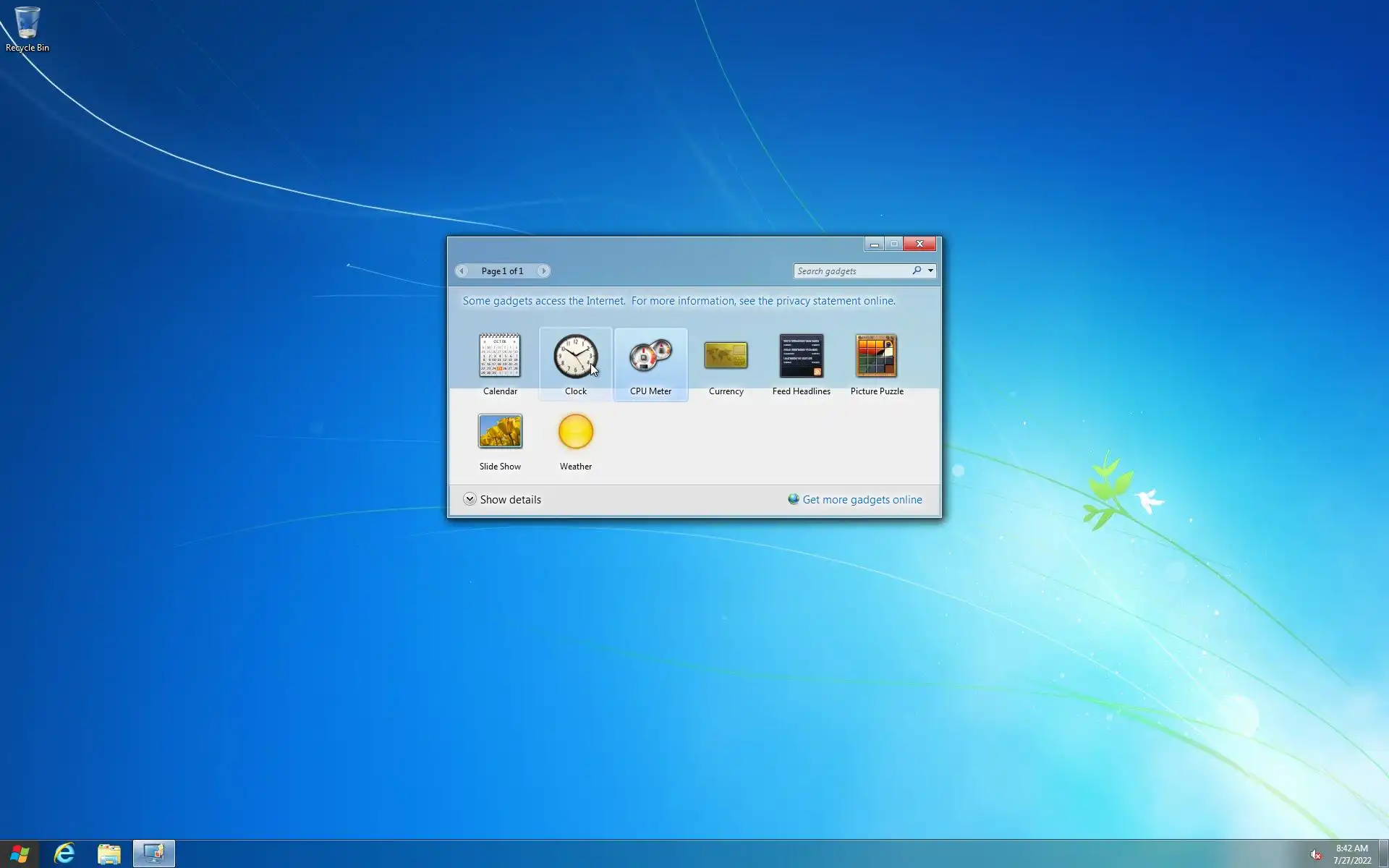Viewport: 1389px width, 868px height.
Task: Select the Picture Puzzle gadget
Action: coord(876,356)
